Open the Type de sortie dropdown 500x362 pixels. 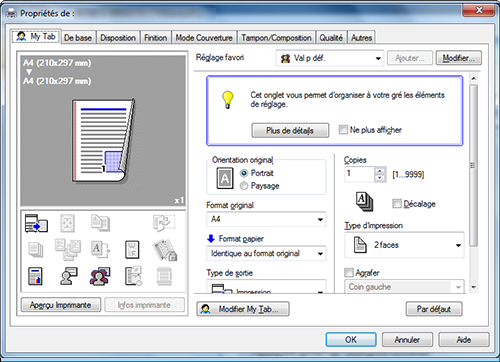(x=266, y=287)
